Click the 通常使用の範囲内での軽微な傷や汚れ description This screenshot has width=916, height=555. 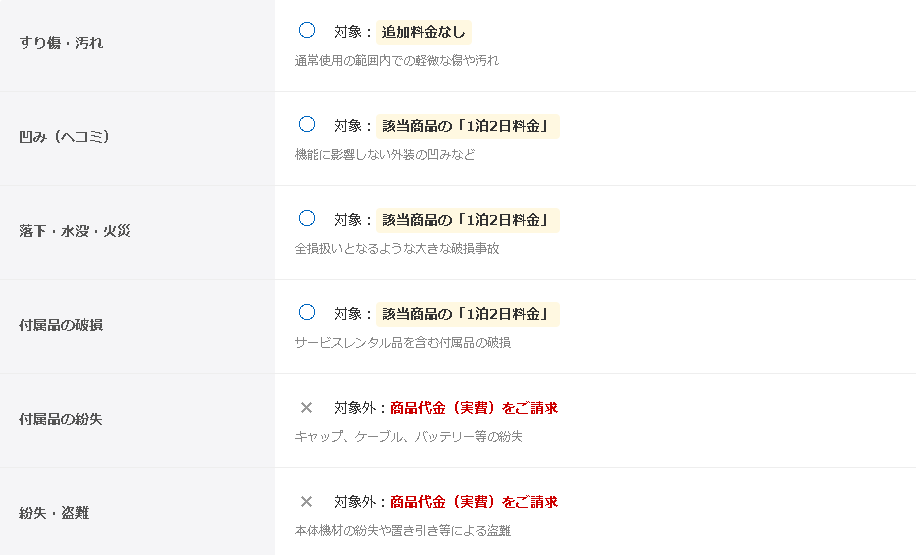(396, 60)
